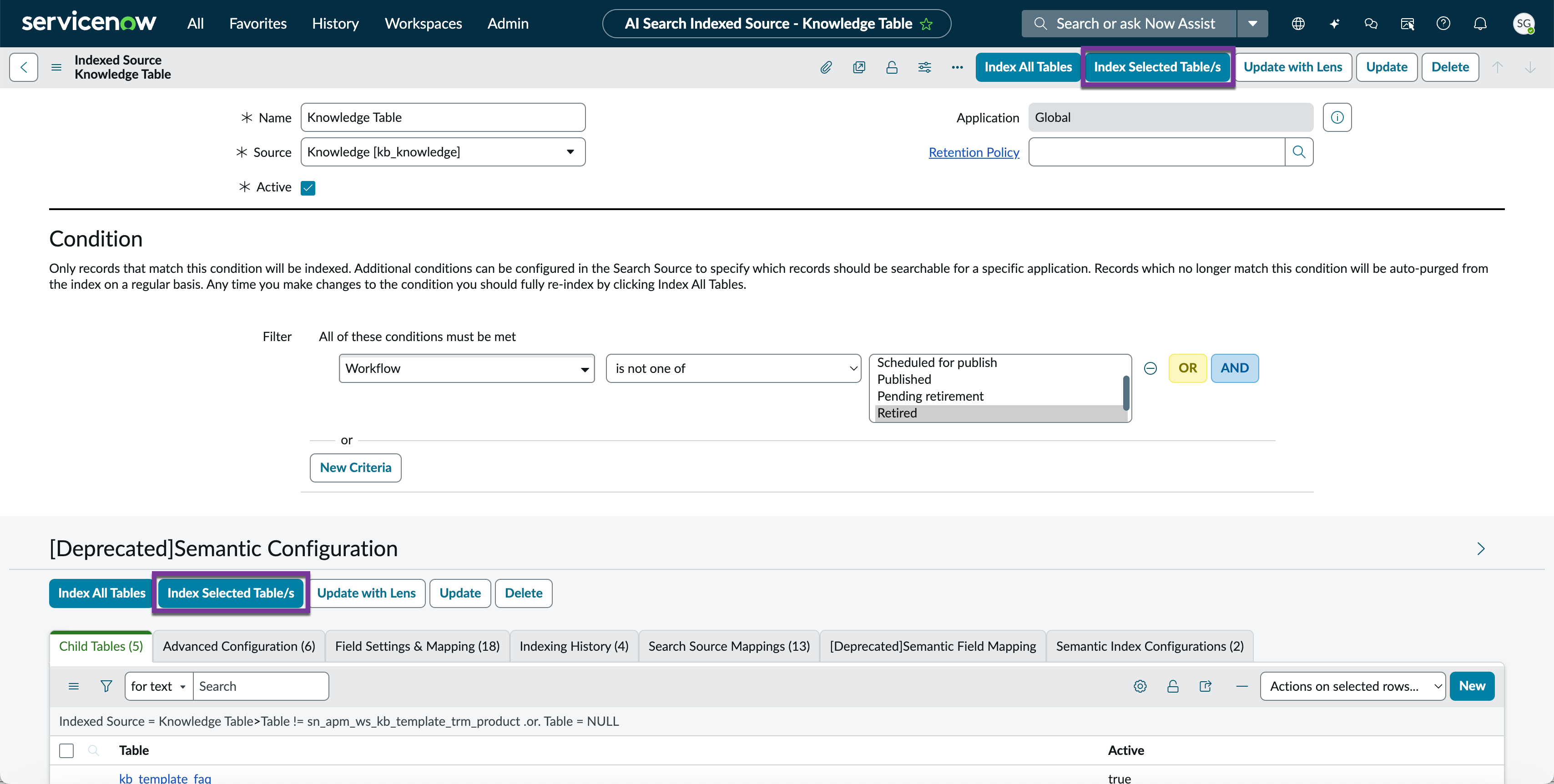The height and width of the screenshot is (784, 1554).
Task: Open the 'is not one of' operator dropdown
Action: 733,368
